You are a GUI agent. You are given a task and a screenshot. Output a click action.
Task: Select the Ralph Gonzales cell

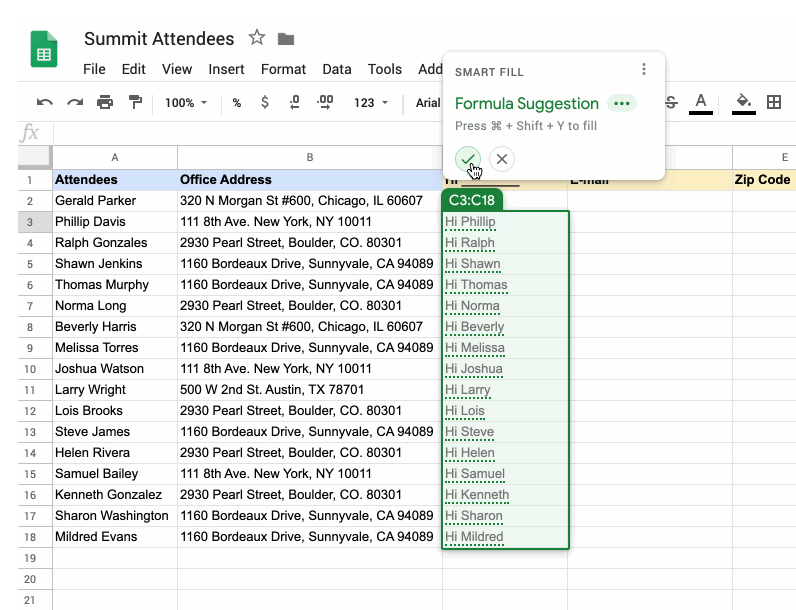coord(115,243)
